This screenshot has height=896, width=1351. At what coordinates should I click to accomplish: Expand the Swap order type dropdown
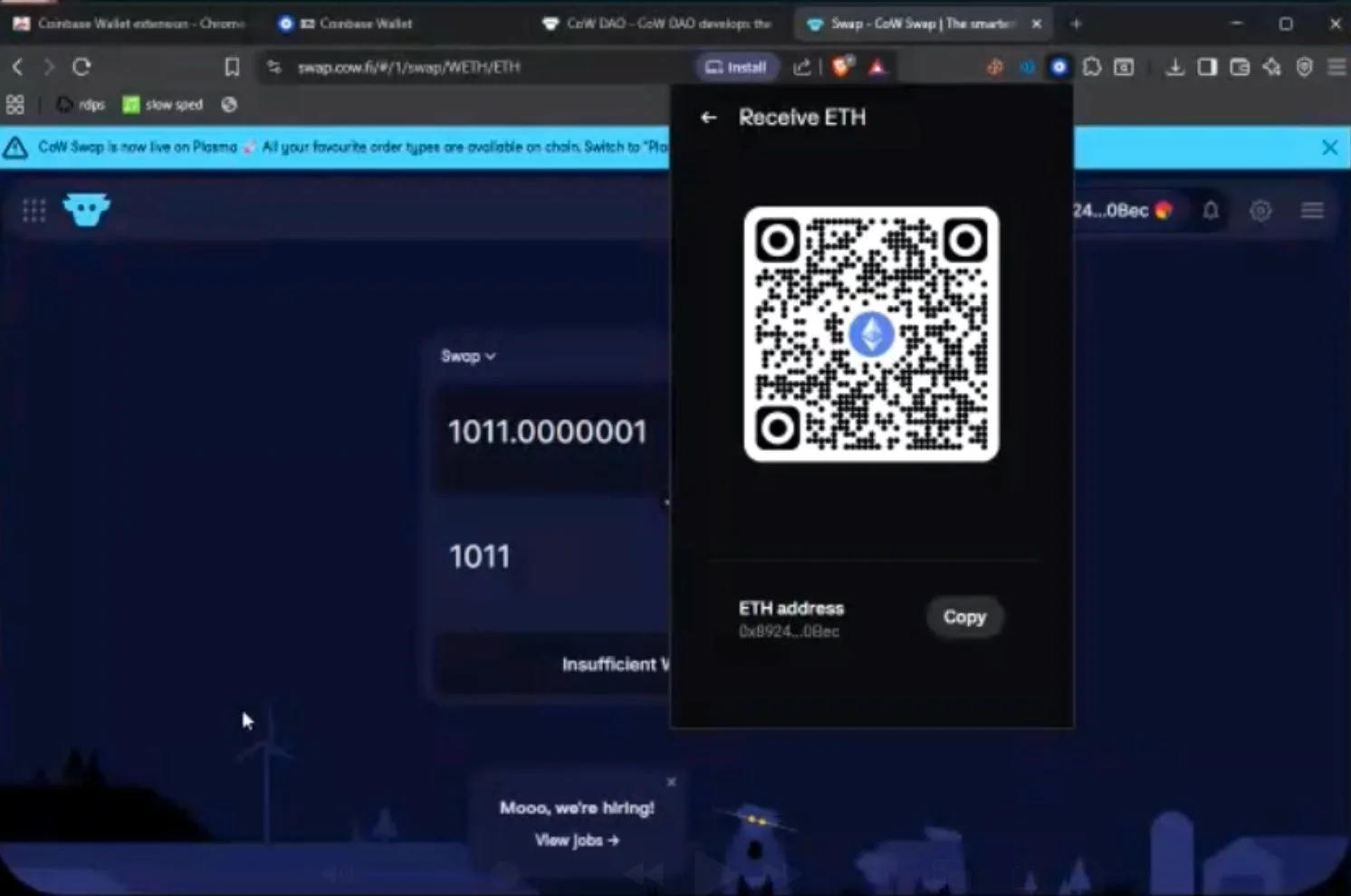468,357
